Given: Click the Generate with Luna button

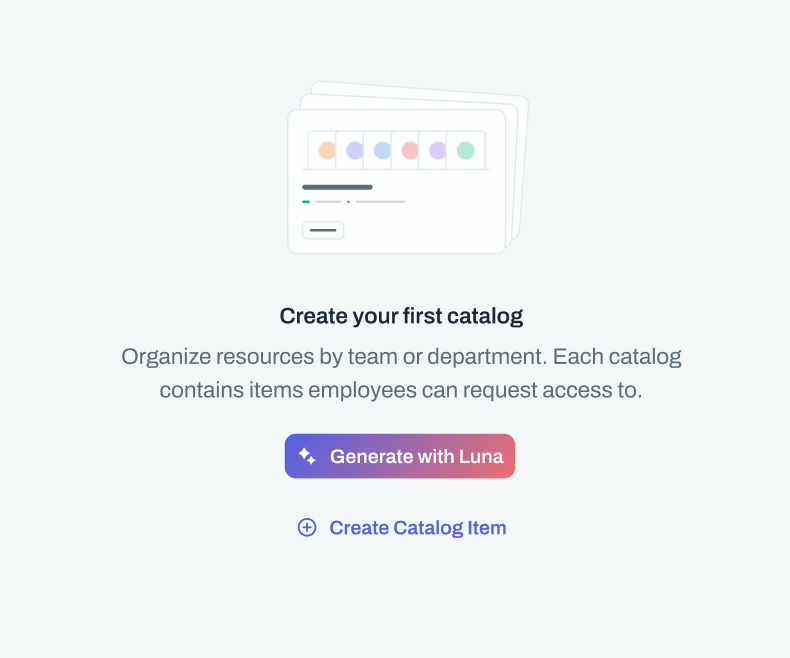Looking at the screenshot, I should (400, 456).
